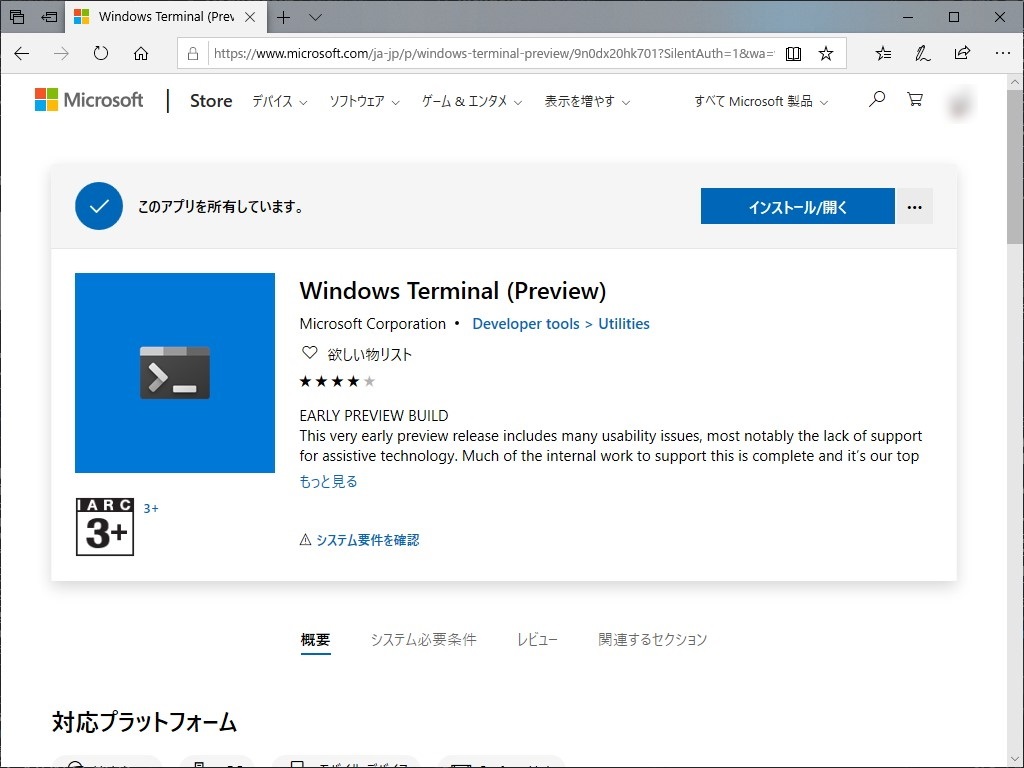Screen dimensions: 1024x768
Task: Click the Windows Terminal app icon thumbnail
Action: (x=174, y=372)
